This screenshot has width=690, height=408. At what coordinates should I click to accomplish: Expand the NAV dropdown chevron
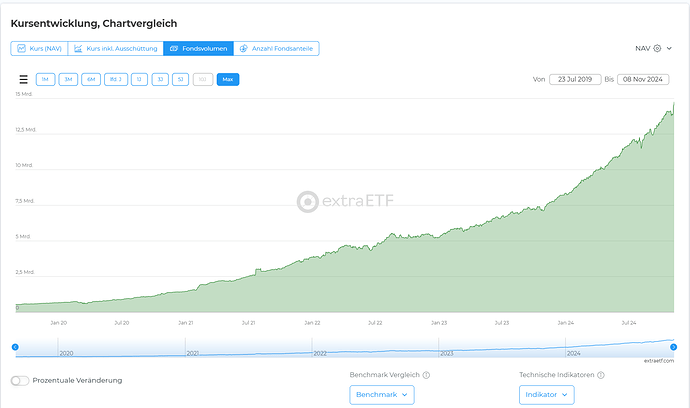pyautogui.click(x=671, y=48)
